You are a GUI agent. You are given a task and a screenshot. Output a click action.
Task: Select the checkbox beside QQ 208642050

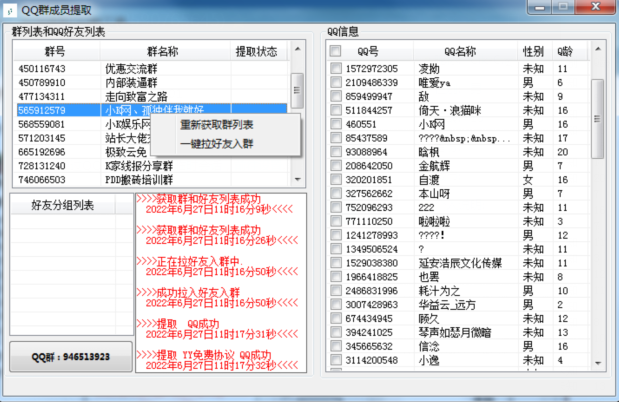[336, 166]
